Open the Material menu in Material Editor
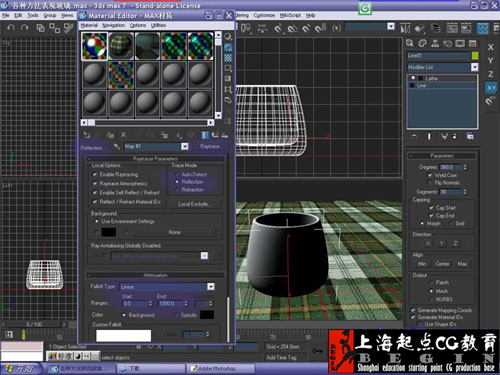Screen dimensions: 500x375 click(x=89, y=25)
